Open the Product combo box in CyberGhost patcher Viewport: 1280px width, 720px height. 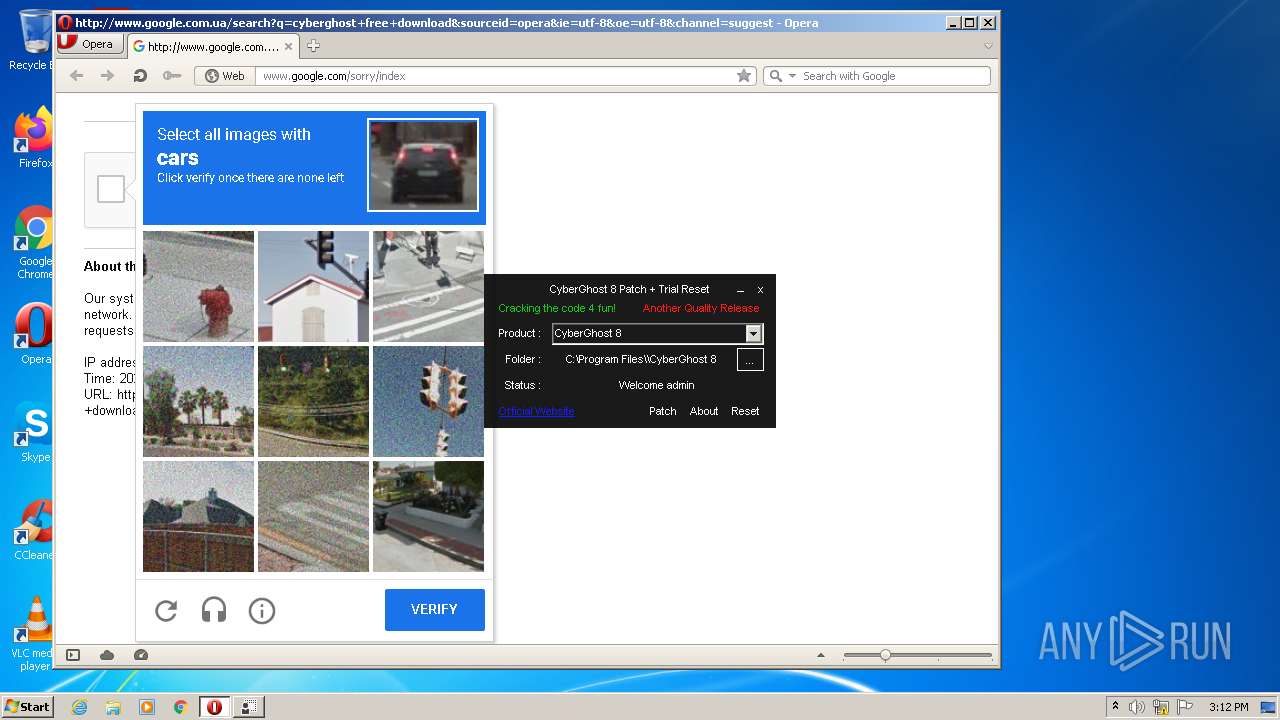tap(657, 333)
